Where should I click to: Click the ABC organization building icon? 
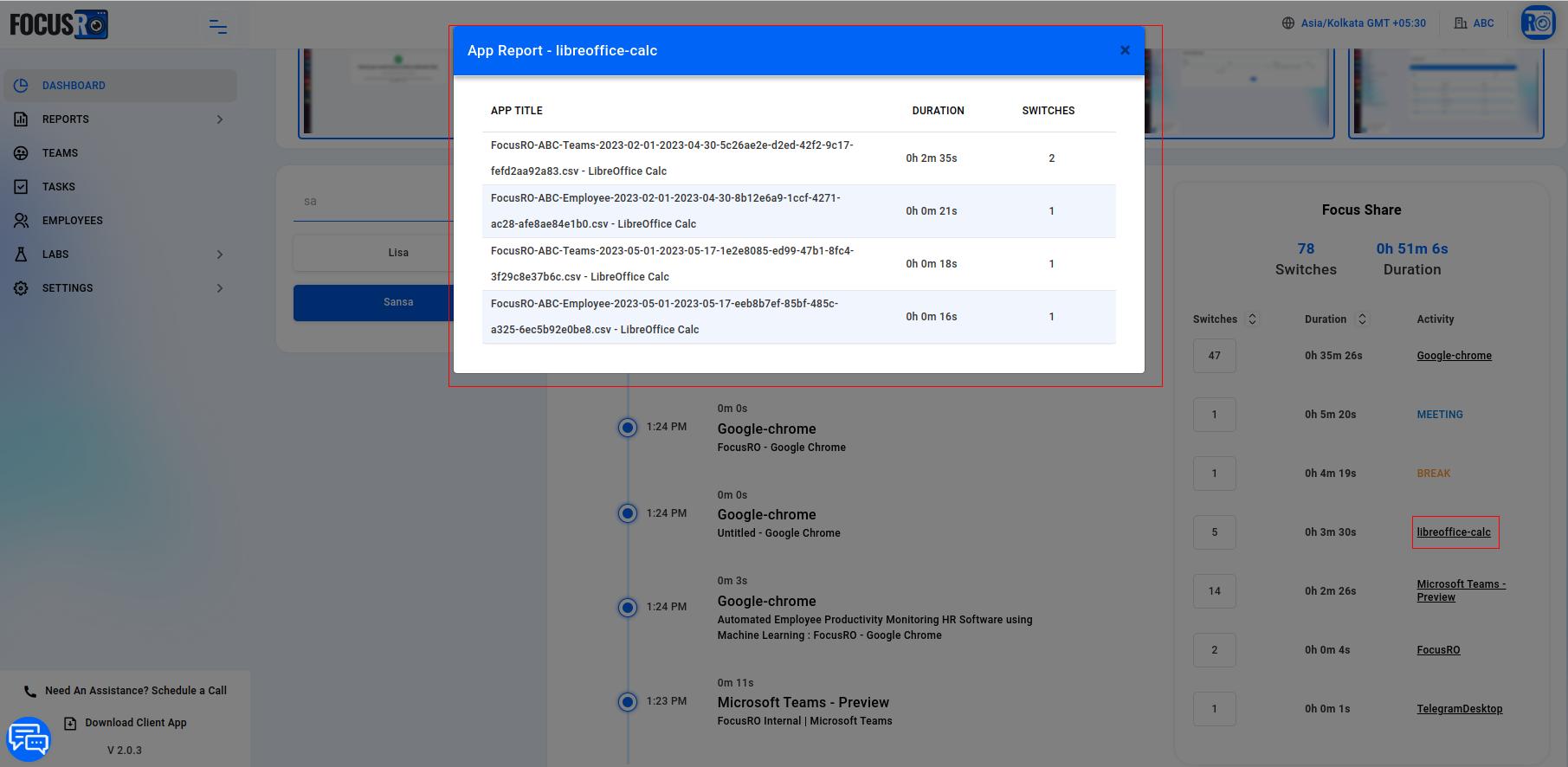pyautogui.click(x=1461, y=23)
